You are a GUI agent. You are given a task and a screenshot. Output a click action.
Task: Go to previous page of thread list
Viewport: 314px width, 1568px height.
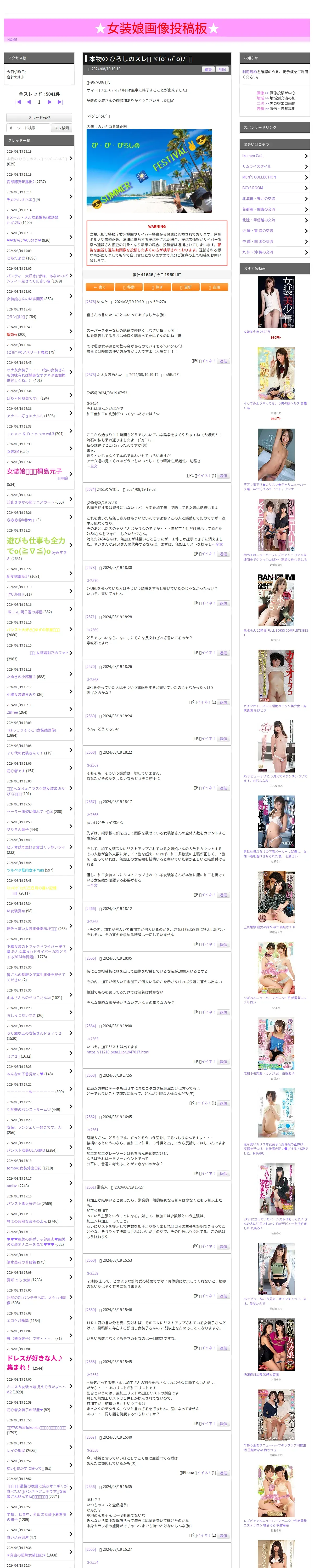tap(29, 102)
